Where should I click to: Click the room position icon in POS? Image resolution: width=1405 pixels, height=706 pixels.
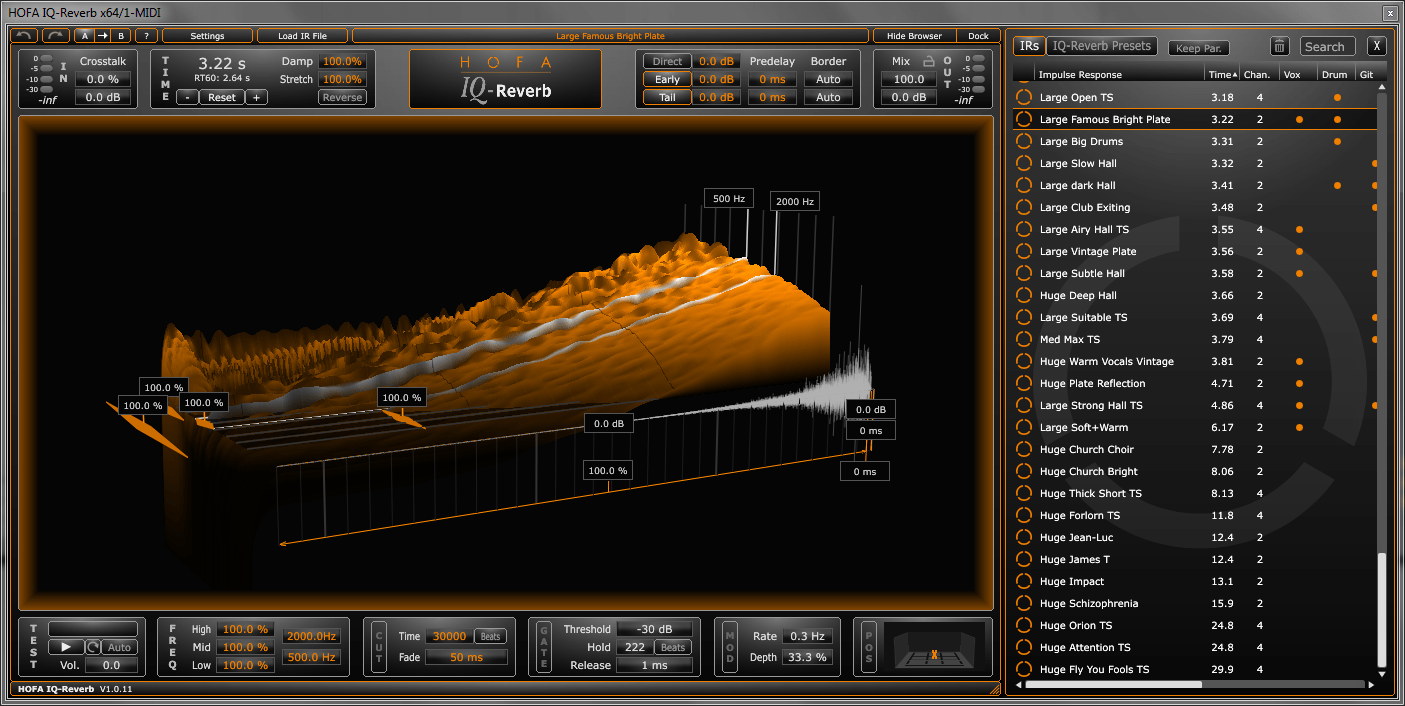(x=933, y=646)
